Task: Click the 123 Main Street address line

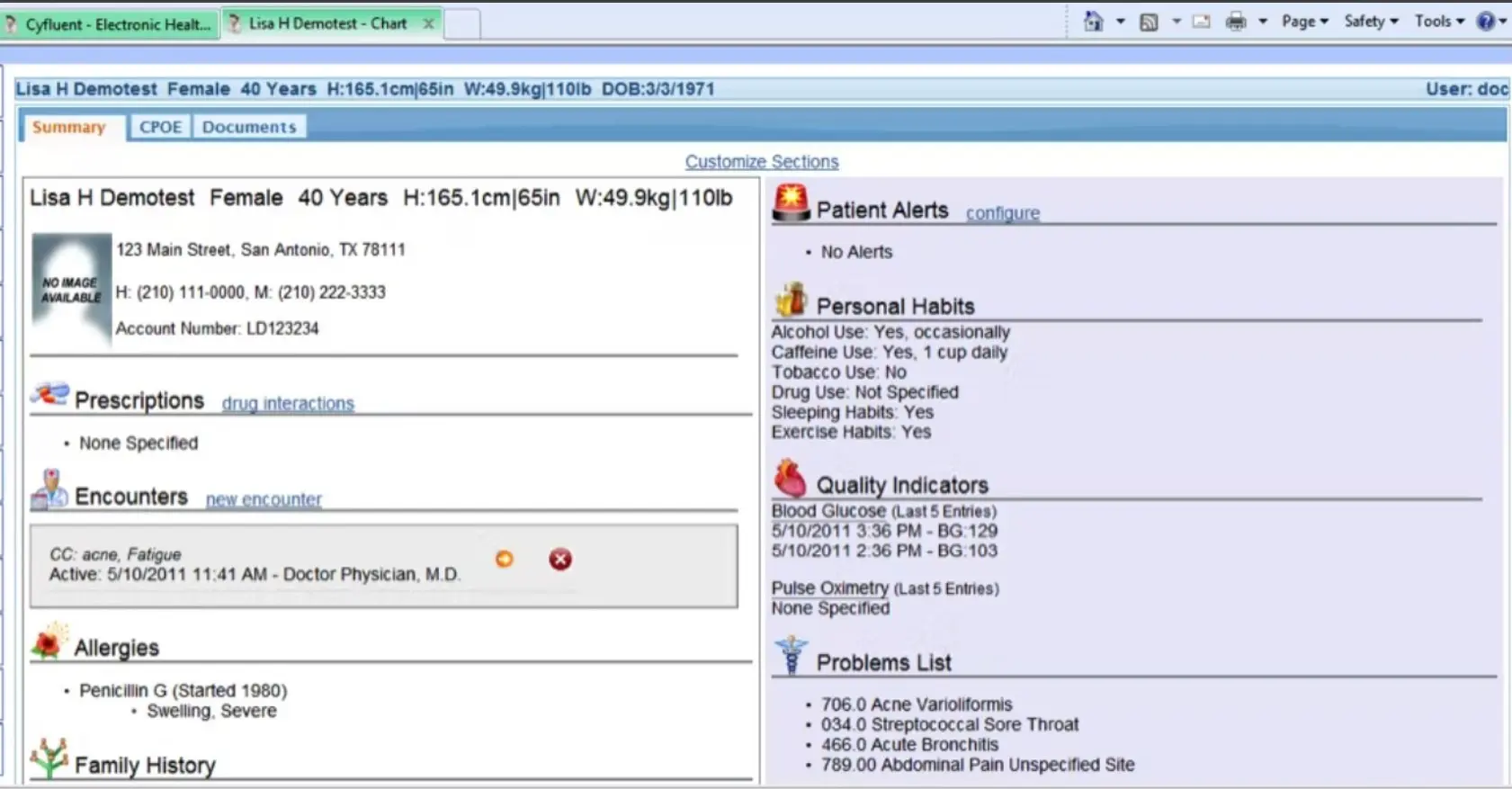Action: coord(261,249)
